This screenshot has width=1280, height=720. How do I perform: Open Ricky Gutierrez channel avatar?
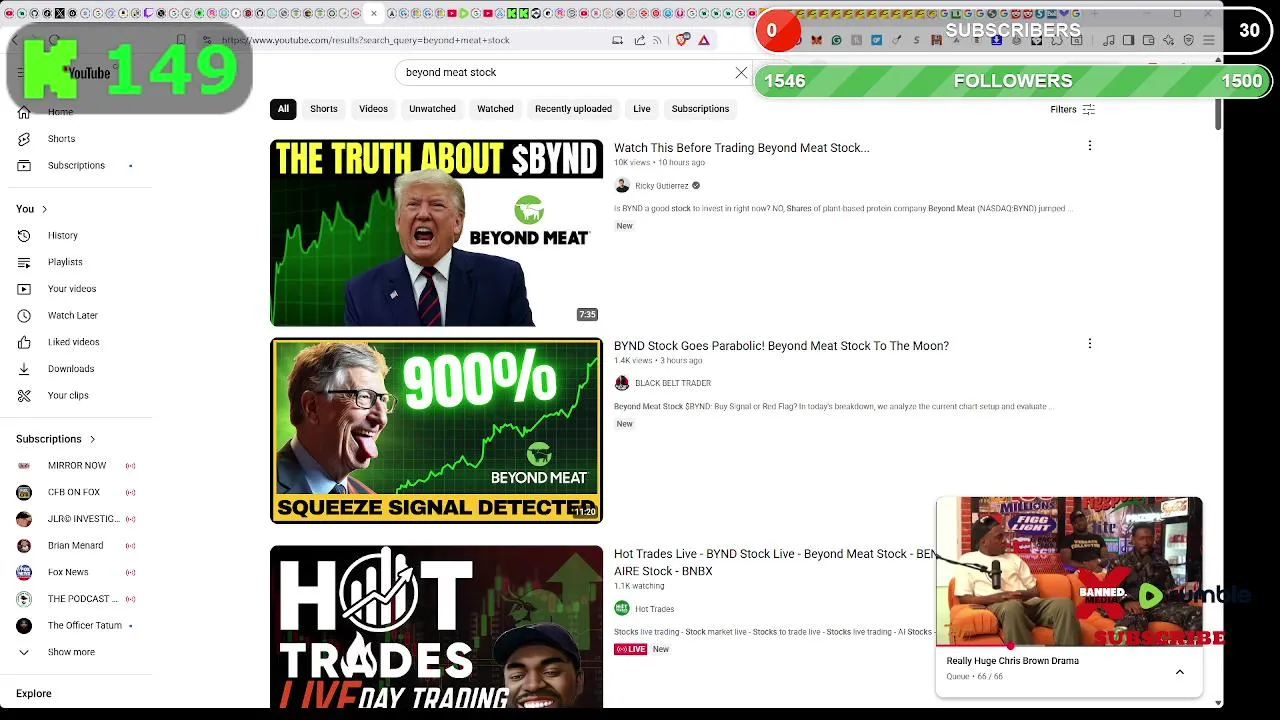pos(622,185)
